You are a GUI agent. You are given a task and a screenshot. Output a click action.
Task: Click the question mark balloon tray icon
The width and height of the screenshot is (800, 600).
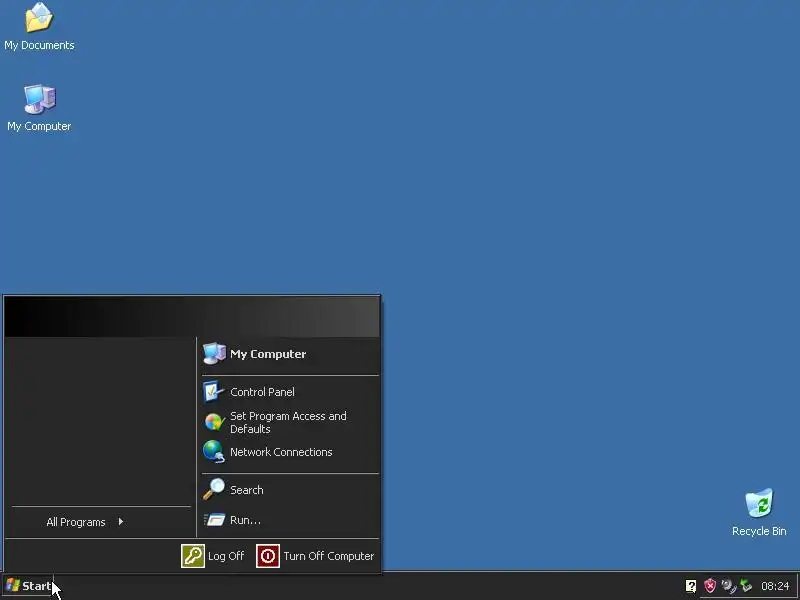[691, 586]
